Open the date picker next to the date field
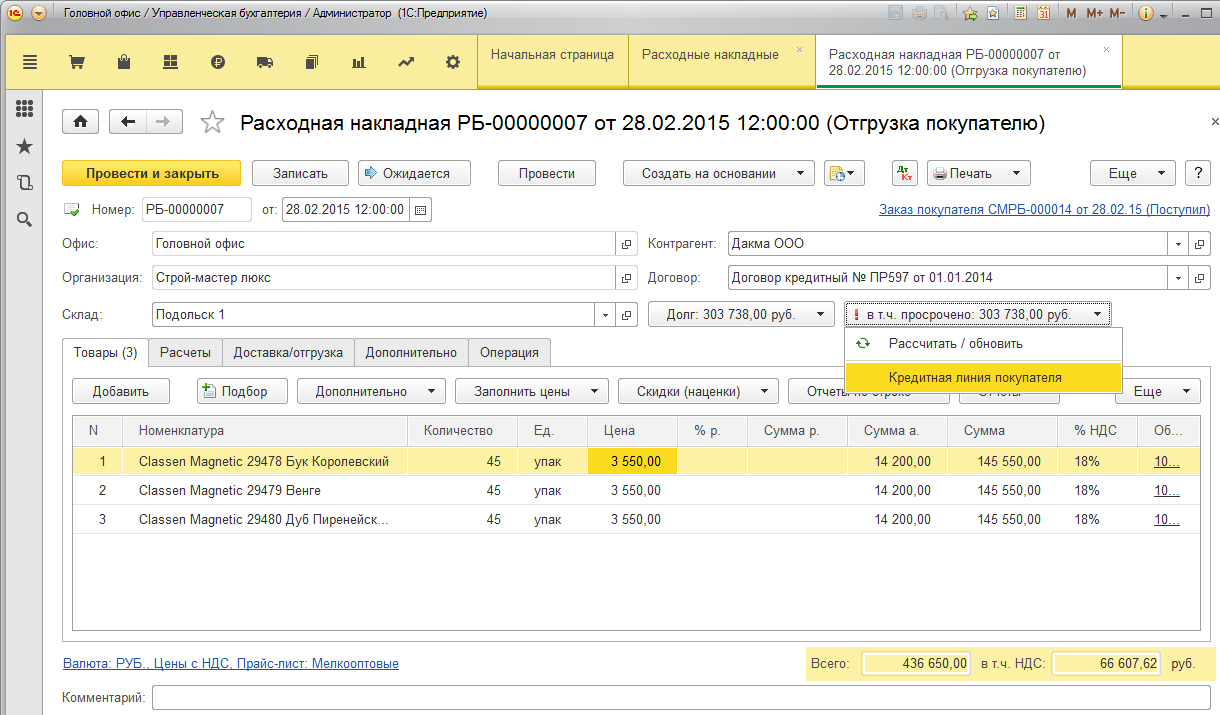The width and height of the screenshot is (1220, 715). tap(421, 210)
